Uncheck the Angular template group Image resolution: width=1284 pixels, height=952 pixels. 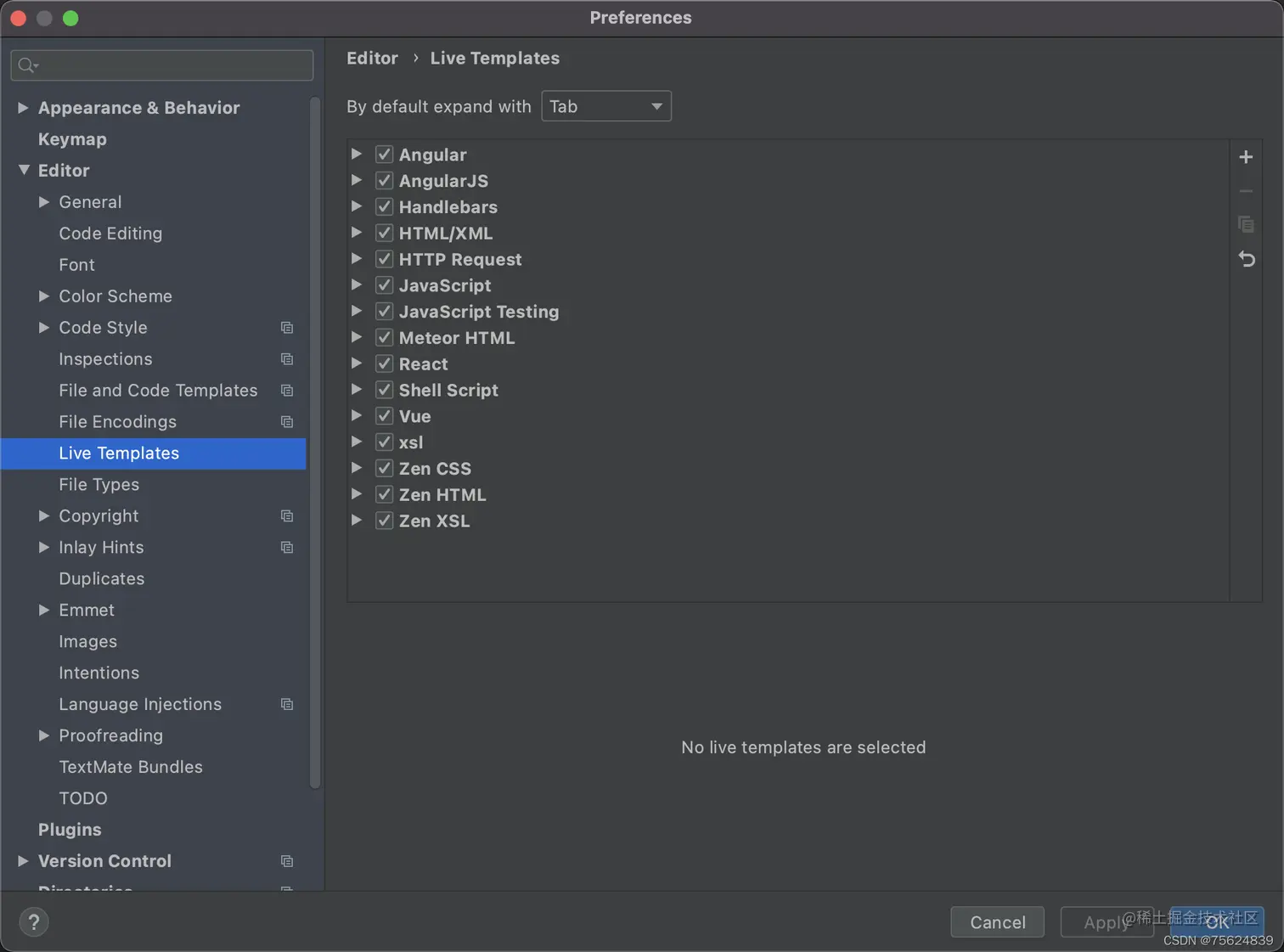coord(385,155)
